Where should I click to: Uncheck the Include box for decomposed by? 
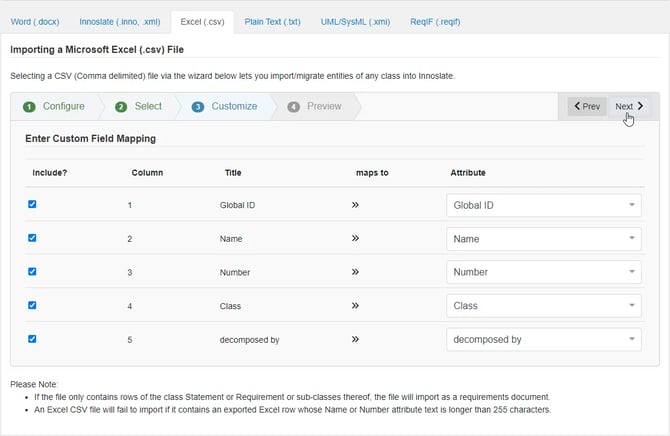click(32, 339)
